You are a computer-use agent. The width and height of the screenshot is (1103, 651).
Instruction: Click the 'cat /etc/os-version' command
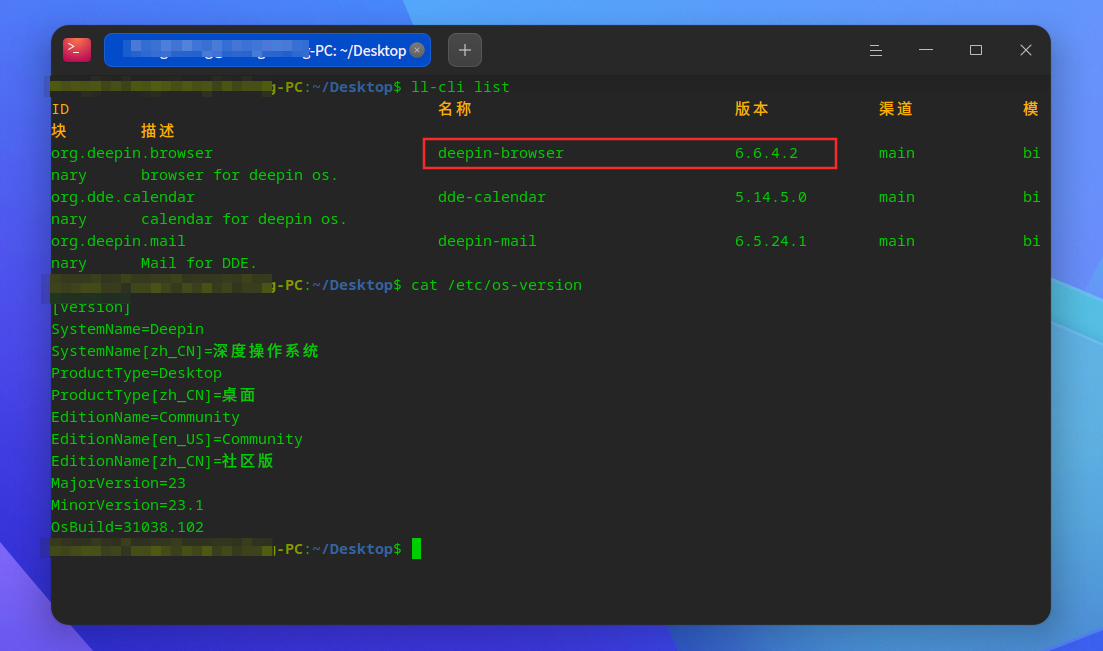[497, 285]
